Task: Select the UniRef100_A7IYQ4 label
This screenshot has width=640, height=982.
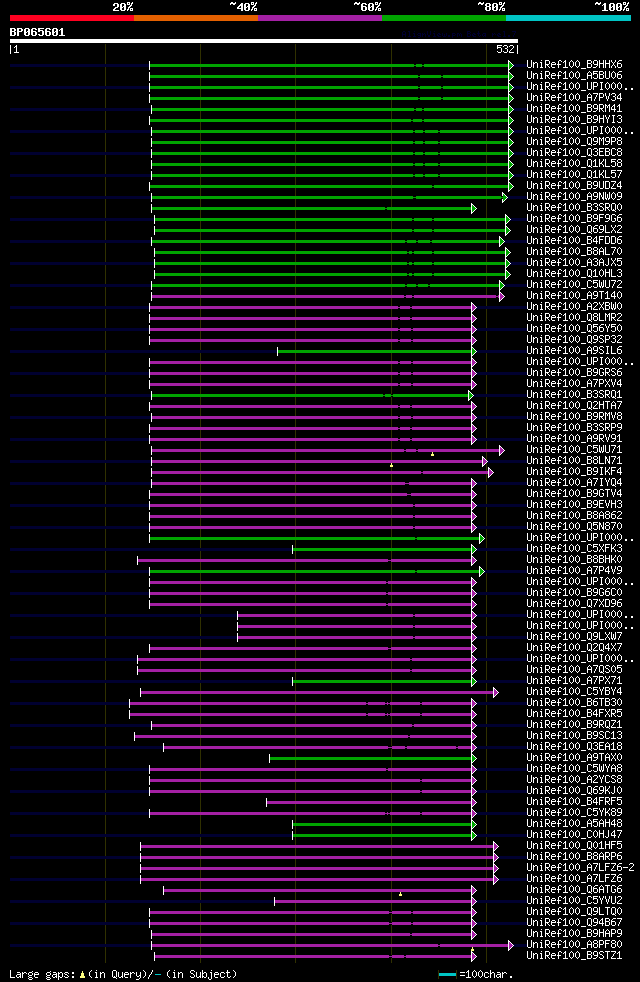Action: pyautogui.click(x=574, y=482)
